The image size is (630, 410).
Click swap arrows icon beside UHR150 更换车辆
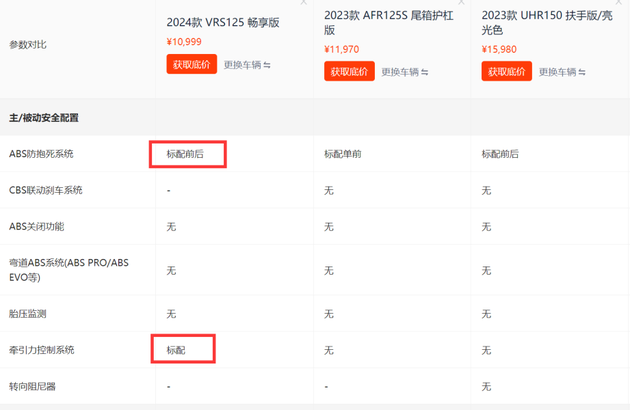[582, 72]
